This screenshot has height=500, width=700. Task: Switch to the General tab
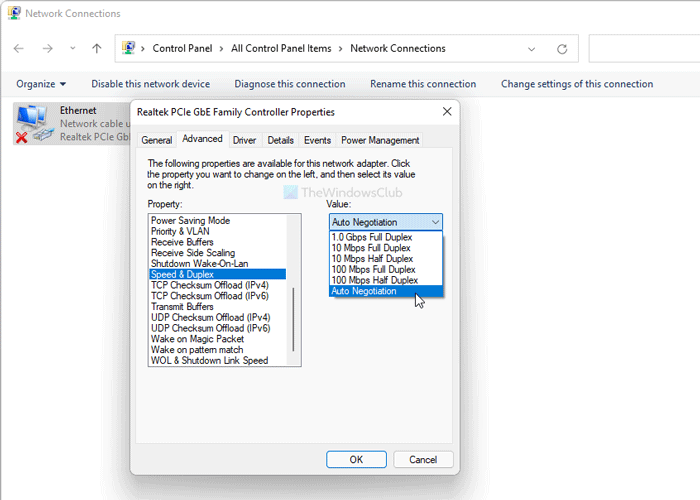[157, 140]
